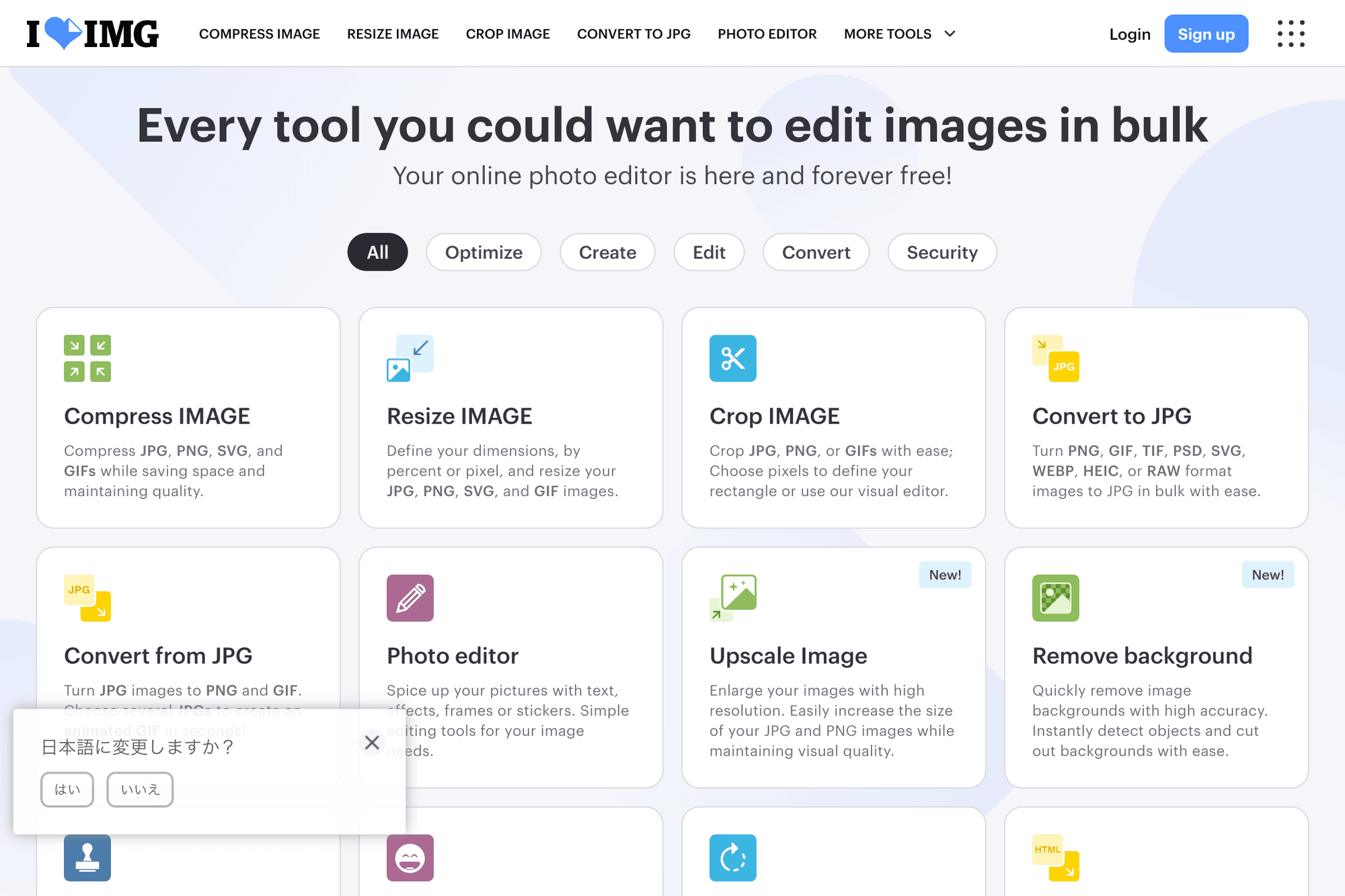Select the All filter tab
Viewport: 1345px width, 896px height.
pyautogui.click(x=378, y=252)
